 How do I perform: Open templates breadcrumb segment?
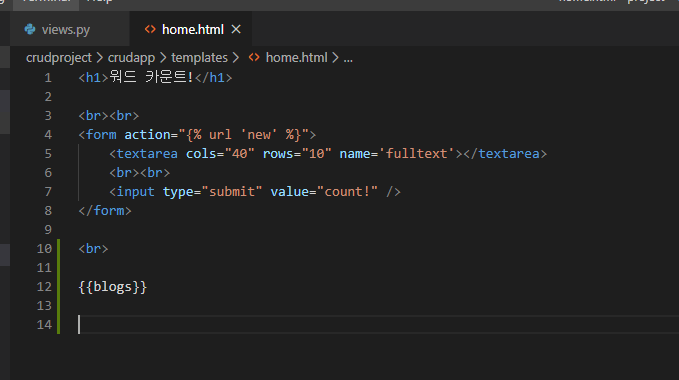(199, 58)
